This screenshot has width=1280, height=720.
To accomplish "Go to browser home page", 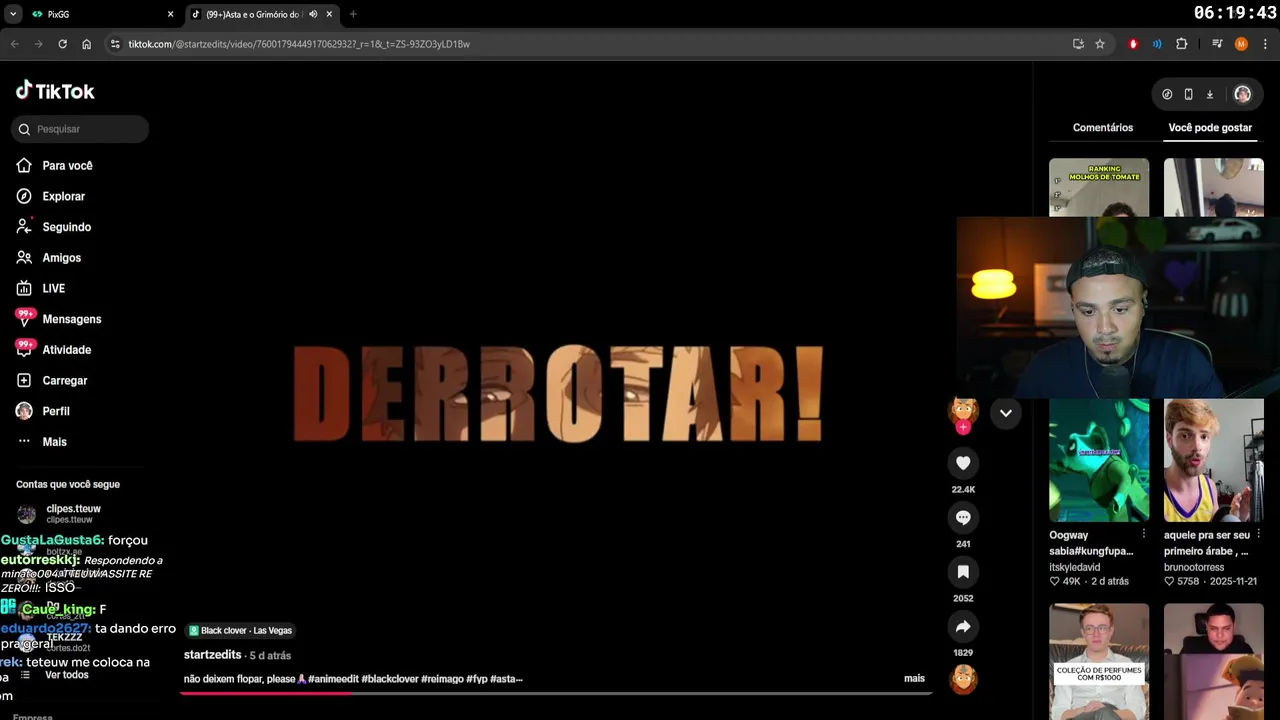I will [87, 44].
